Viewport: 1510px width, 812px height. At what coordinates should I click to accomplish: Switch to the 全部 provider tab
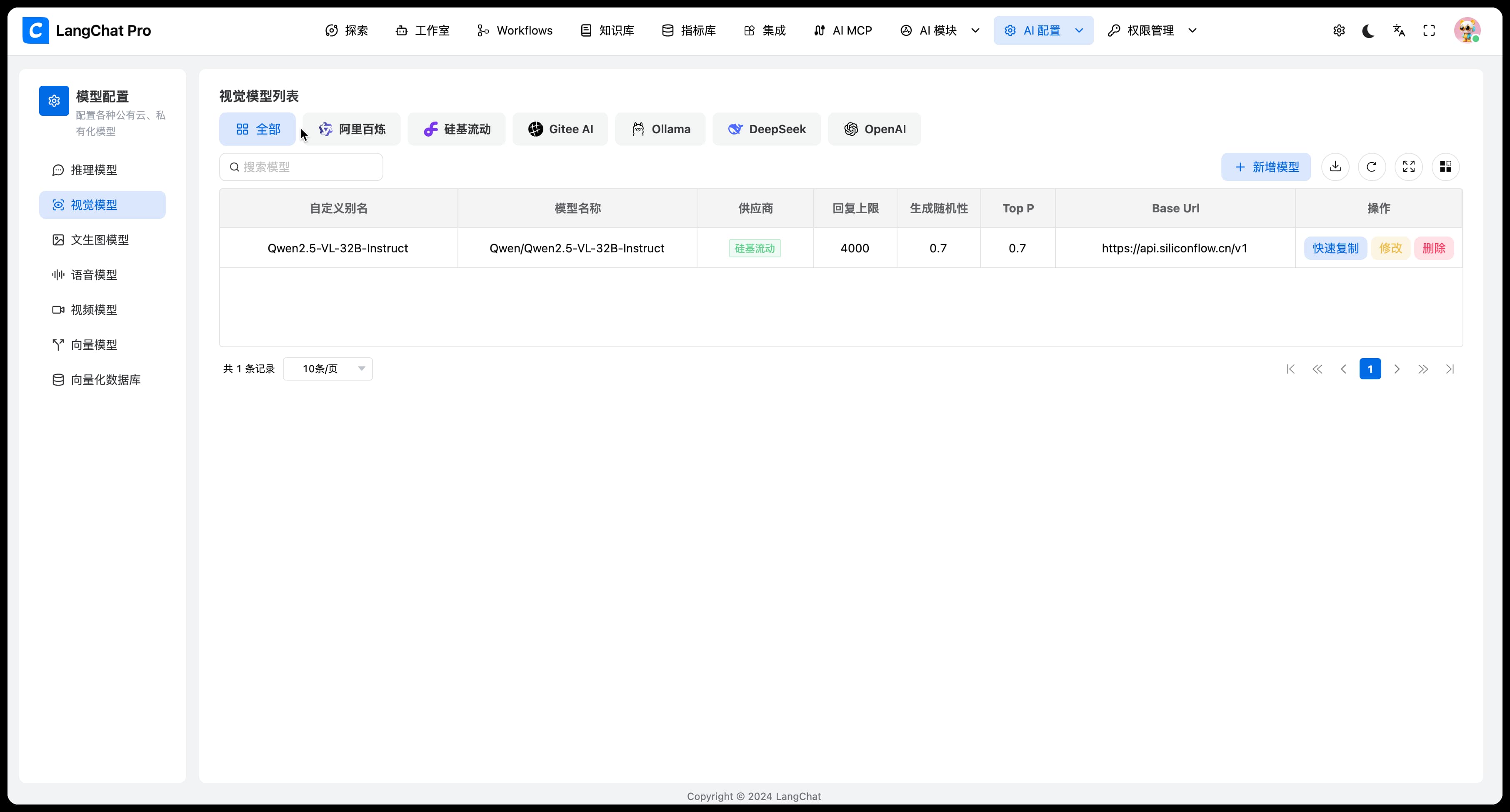[257, 129]
